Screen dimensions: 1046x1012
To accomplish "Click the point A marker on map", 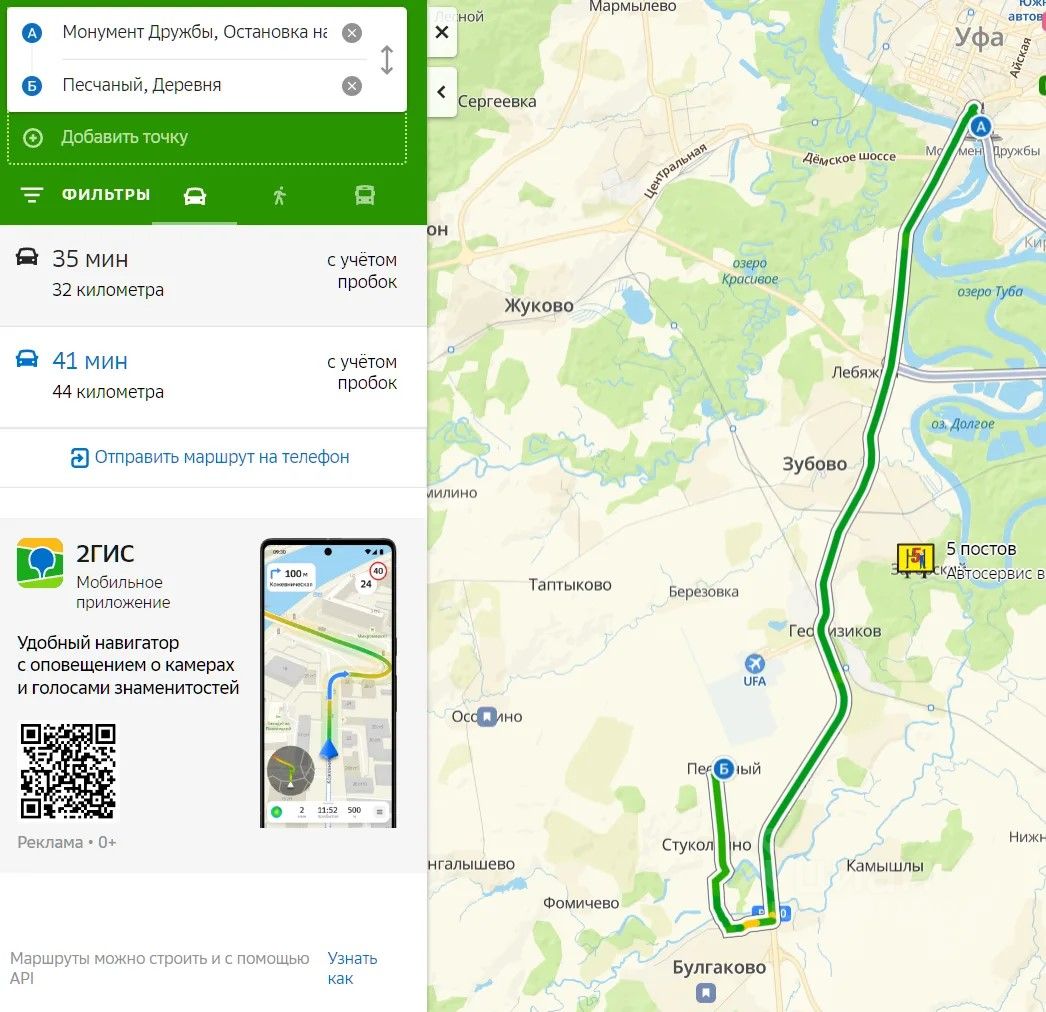I will [981, 127].
